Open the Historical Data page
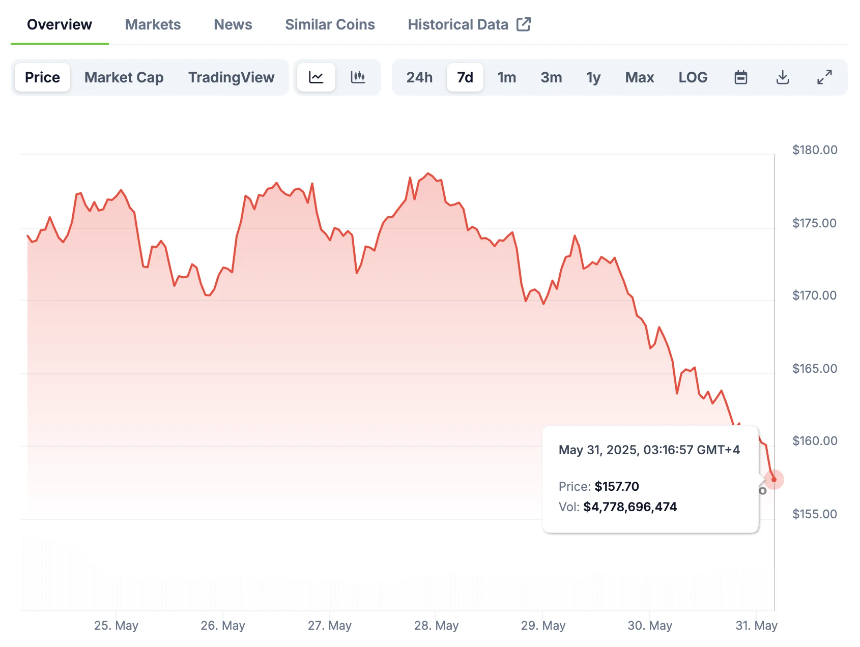The image size is (860, 647). pos(458,24)
